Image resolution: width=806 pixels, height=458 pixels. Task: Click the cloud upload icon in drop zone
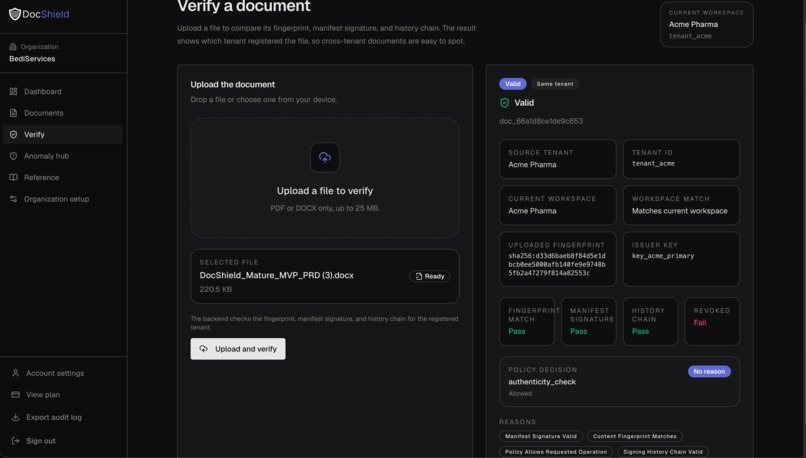[325, 157]
